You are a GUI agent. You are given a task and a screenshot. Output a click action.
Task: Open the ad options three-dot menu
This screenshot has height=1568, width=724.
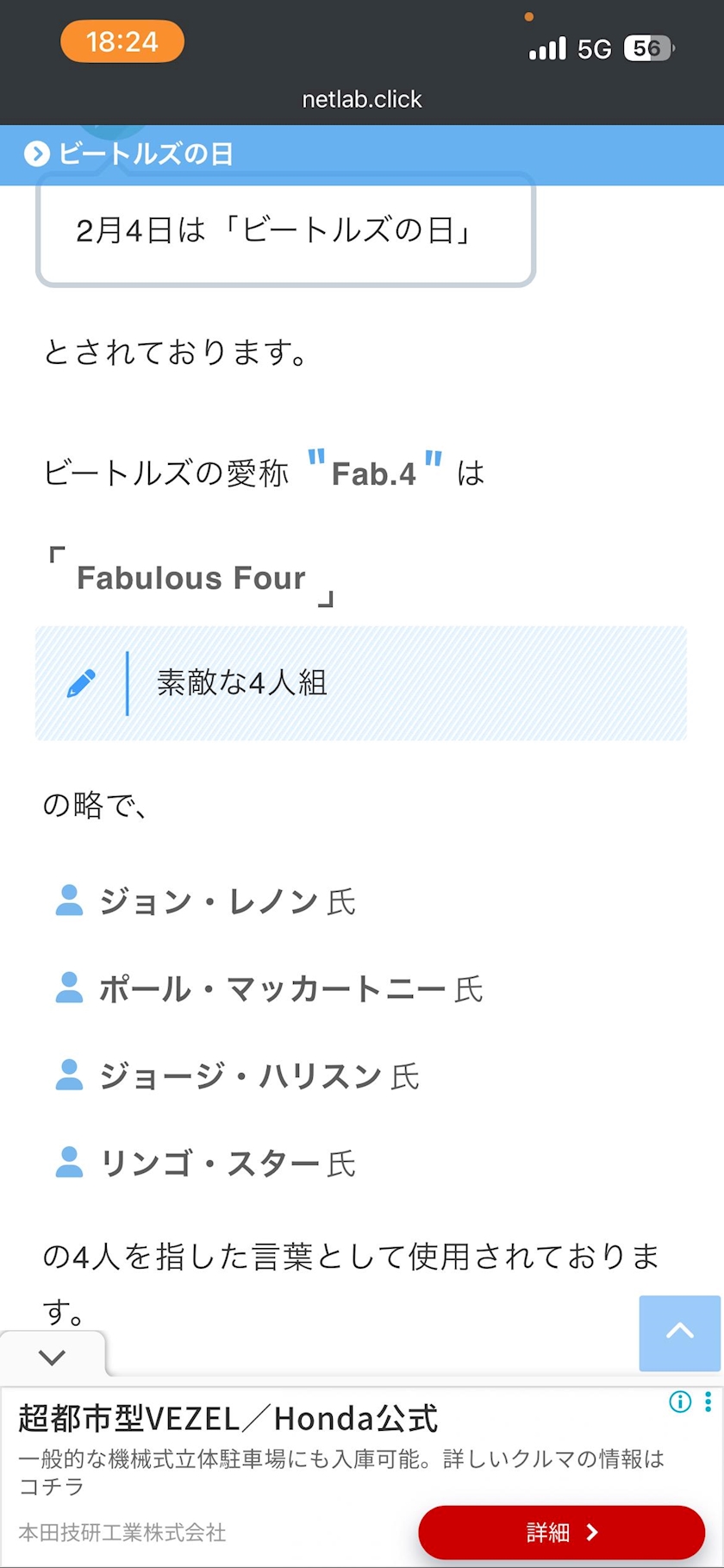point(708,1402)
